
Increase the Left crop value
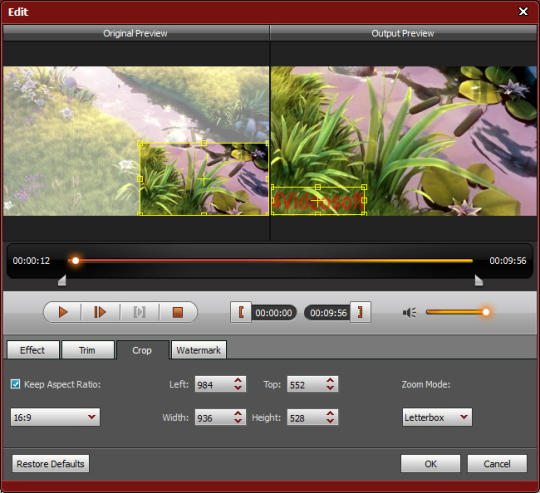tap(238, 380)
